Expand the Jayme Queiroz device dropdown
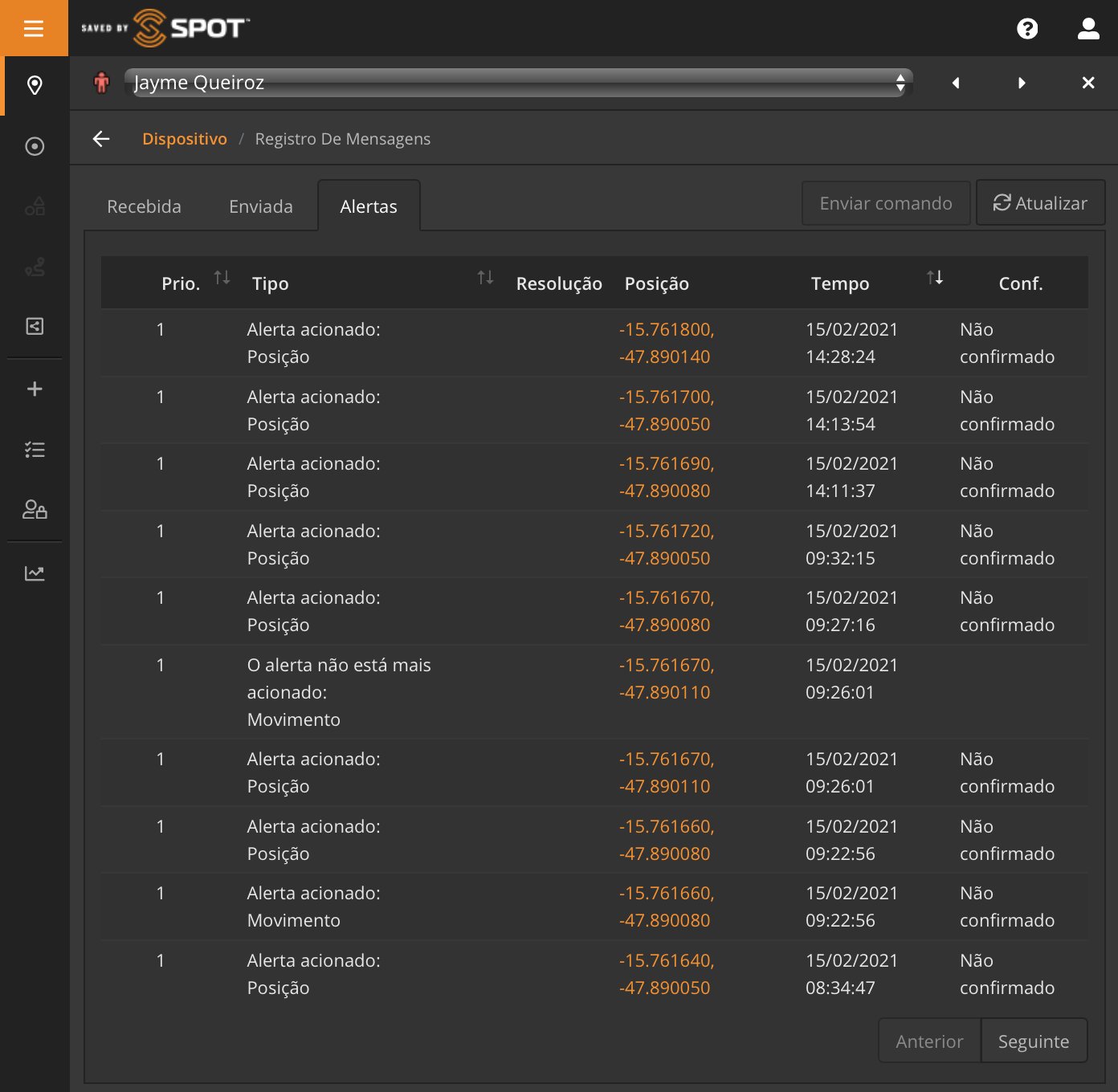 (518, 83)
